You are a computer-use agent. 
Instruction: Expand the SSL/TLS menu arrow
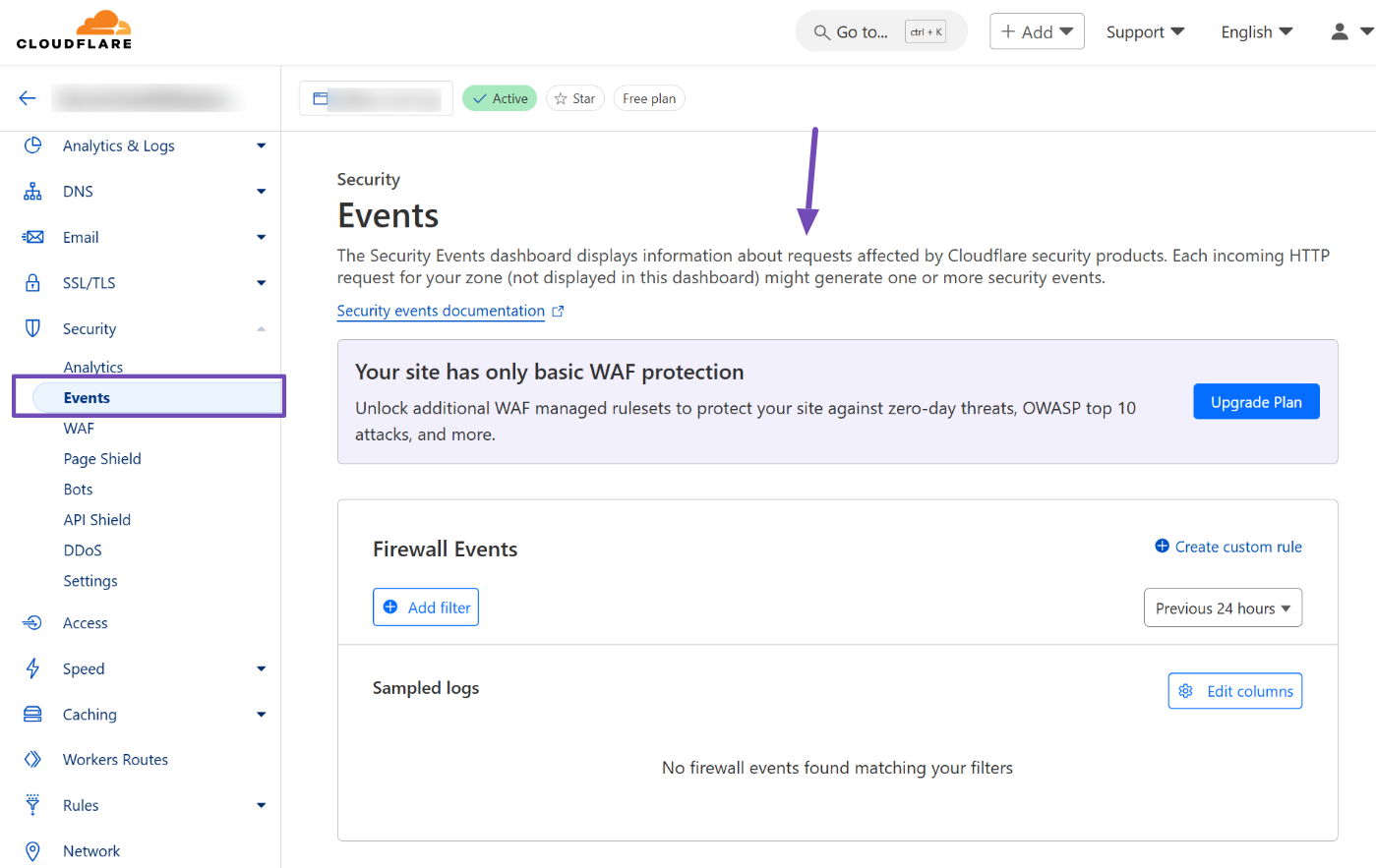coord(261,283)
